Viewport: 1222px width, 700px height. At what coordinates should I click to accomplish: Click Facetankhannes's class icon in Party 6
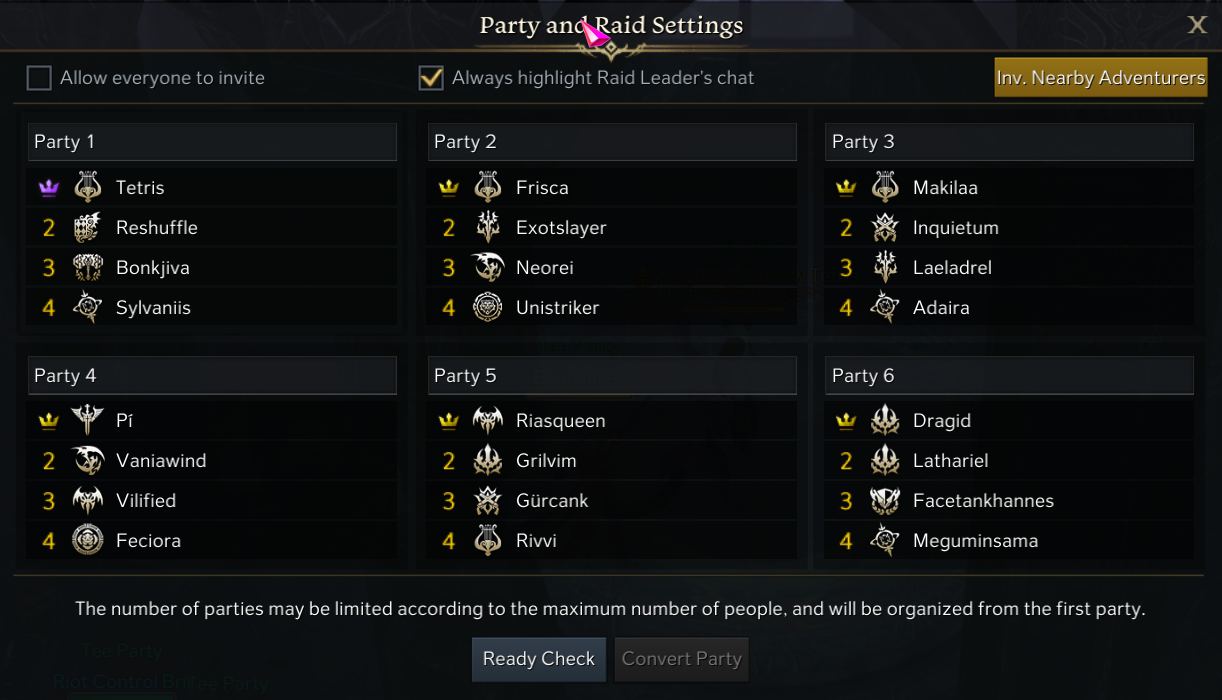click(x=885, y=501)
